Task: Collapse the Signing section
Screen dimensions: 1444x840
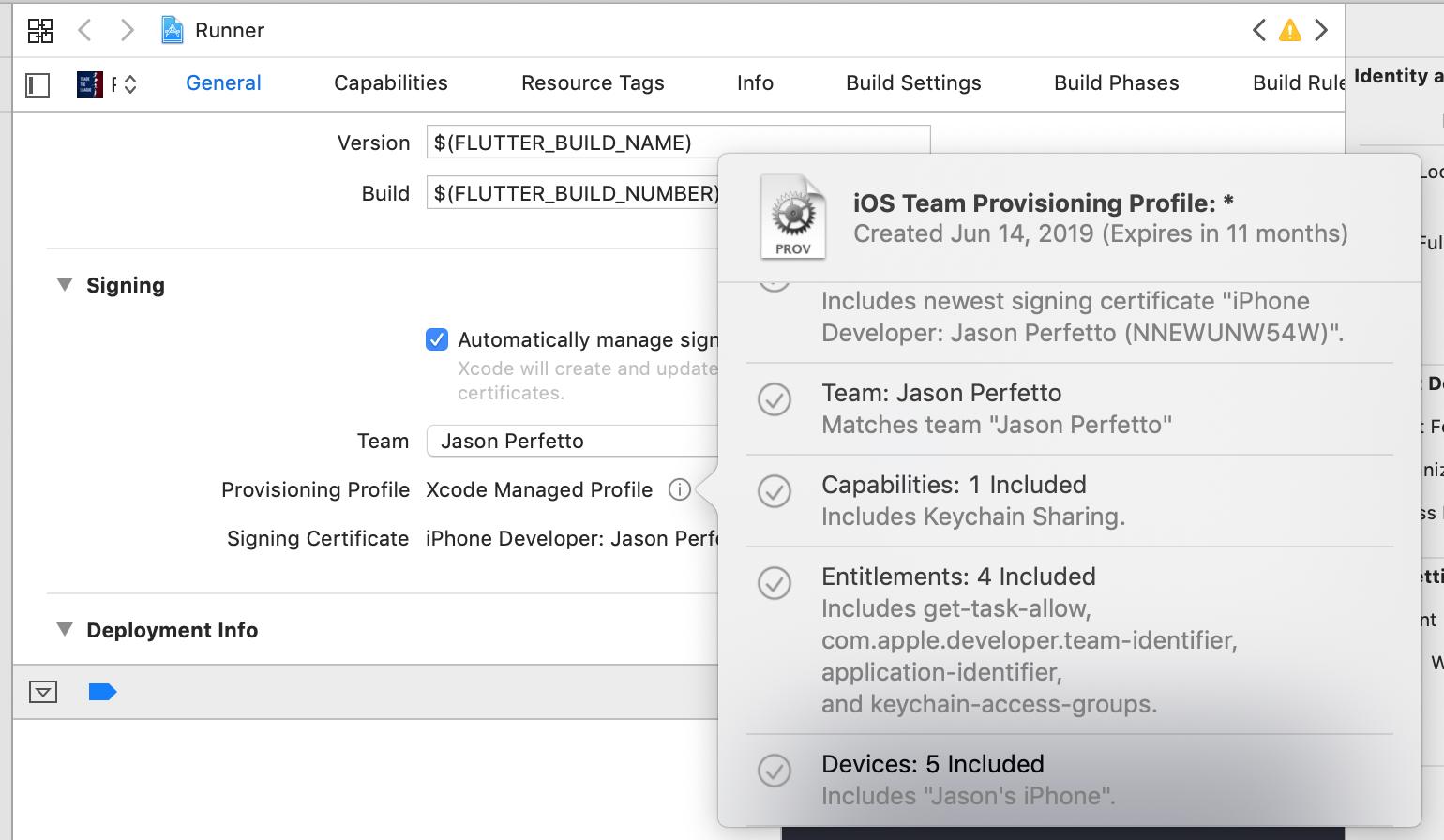Action: [x=65, y=284]
